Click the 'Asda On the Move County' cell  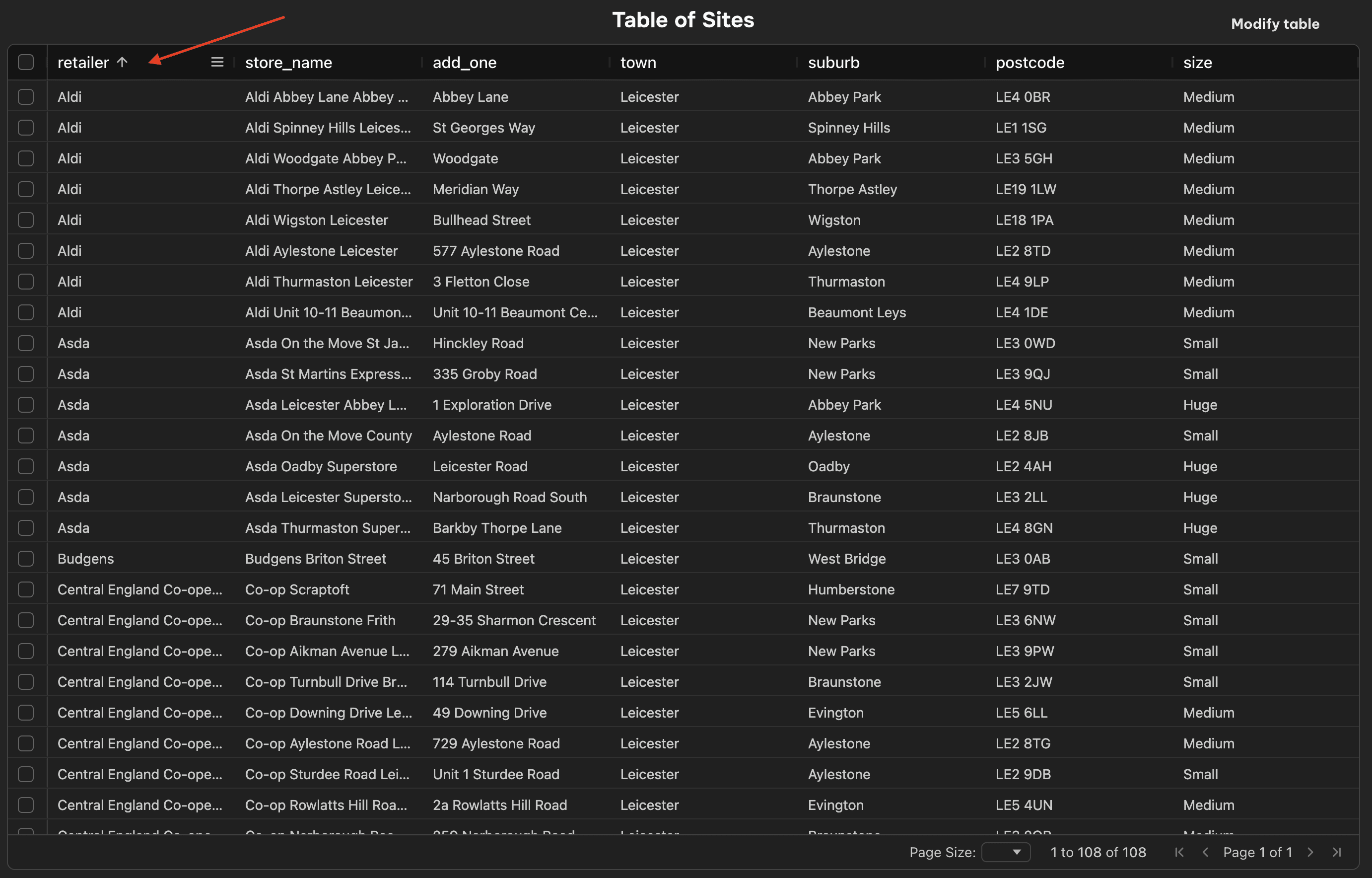328,436
